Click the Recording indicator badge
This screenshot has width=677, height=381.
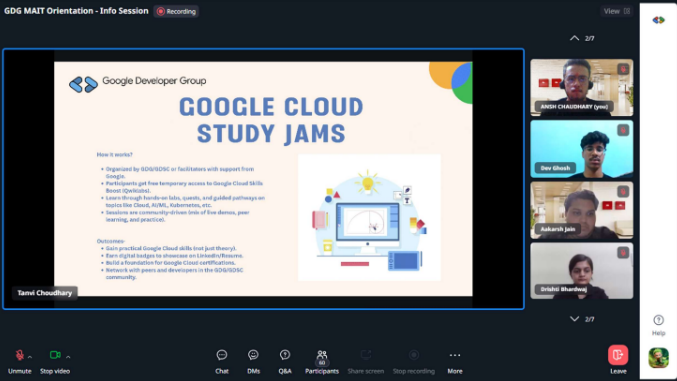tap(176, 12)
